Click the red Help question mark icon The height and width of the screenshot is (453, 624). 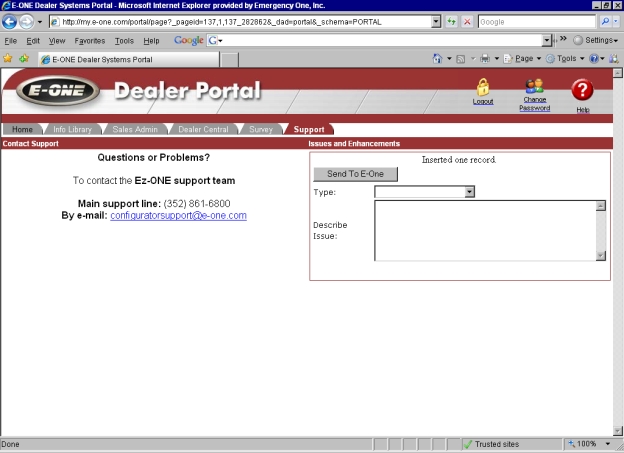(582, 90)
